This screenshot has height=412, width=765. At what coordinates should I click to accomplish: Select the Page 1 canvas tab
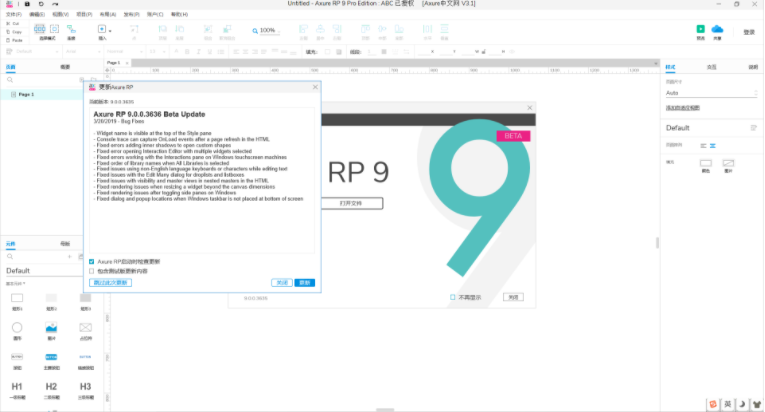tap(114, 62)
